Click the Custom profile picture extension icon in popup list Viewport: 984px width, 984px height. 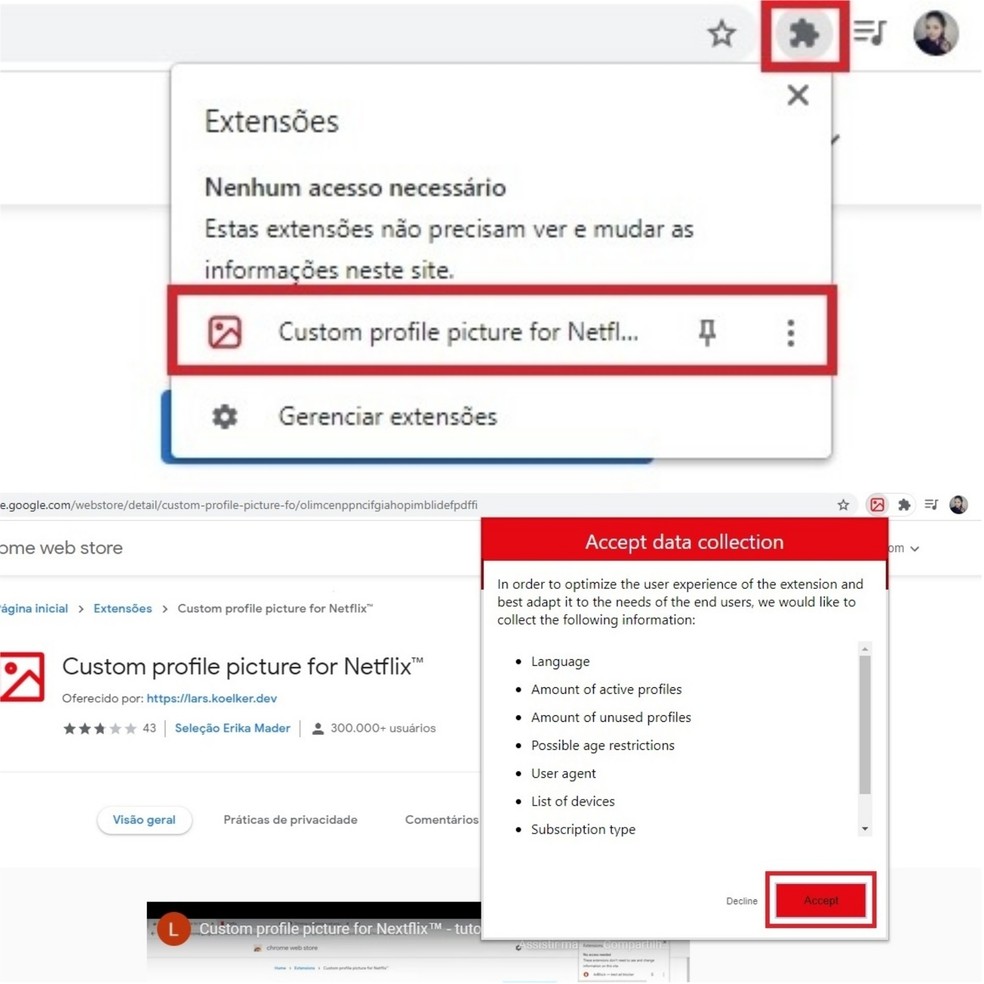click(x=225, y=331)
